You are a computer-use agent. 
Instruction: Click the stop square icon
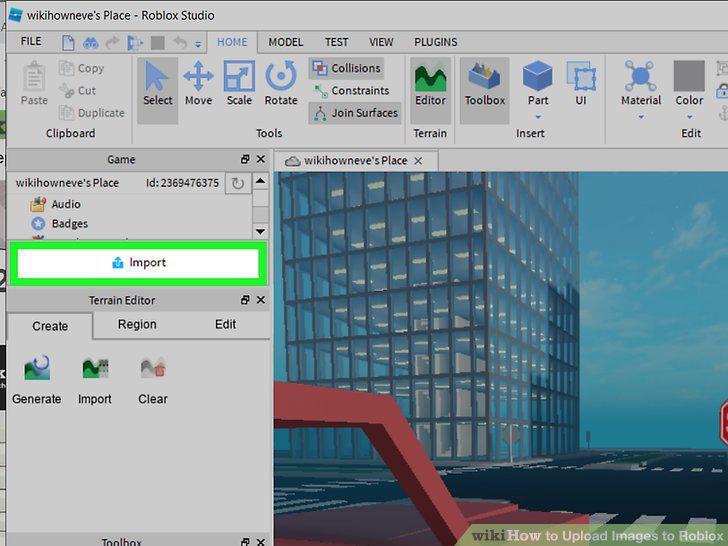pos(157,43)
